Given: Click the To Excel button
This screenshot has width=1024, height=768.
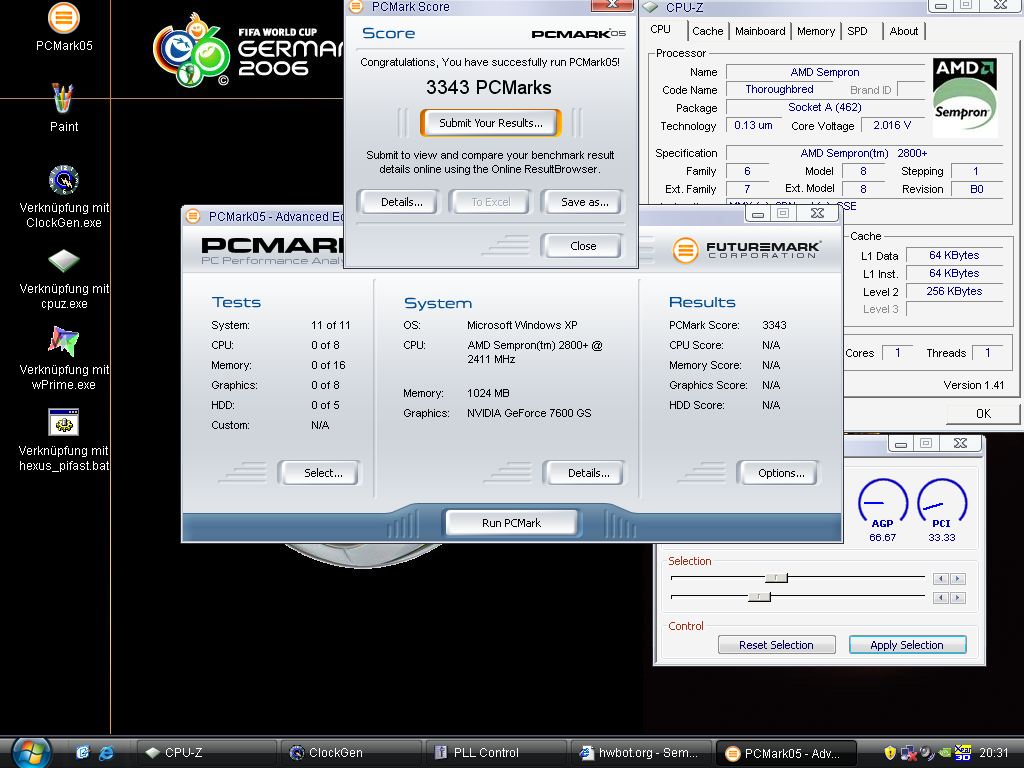Looking at the screenshot, I should coord(490,202).
